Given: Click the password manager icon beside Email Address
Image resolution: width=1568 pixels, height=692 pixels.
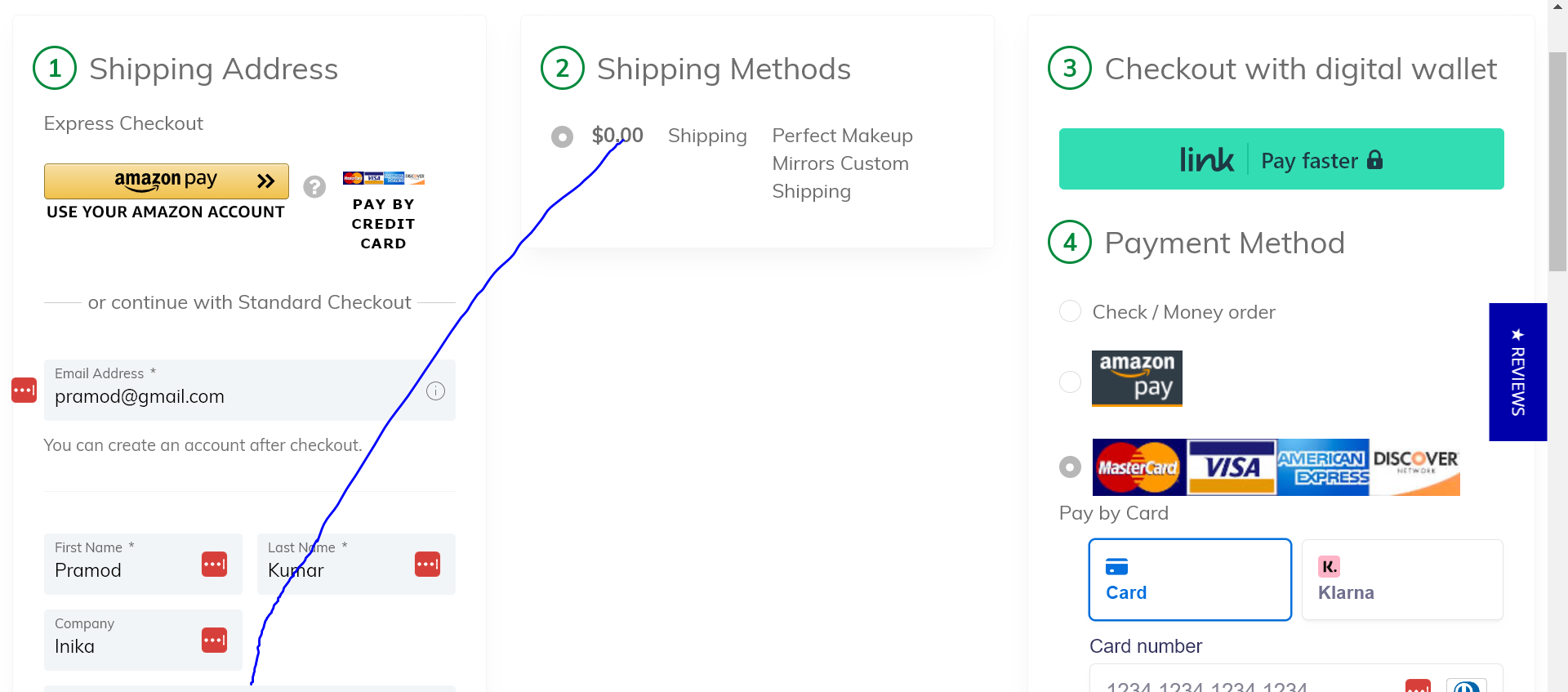Looking at the screenshot, I should (24, 391).
